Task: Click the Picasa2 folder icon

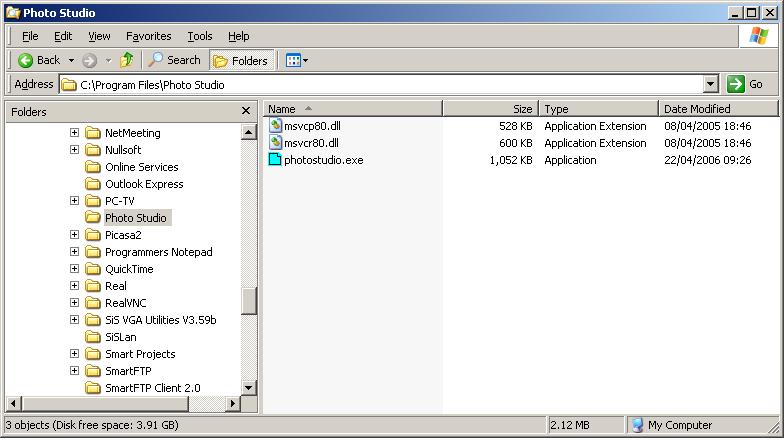Action: (93, 234)
